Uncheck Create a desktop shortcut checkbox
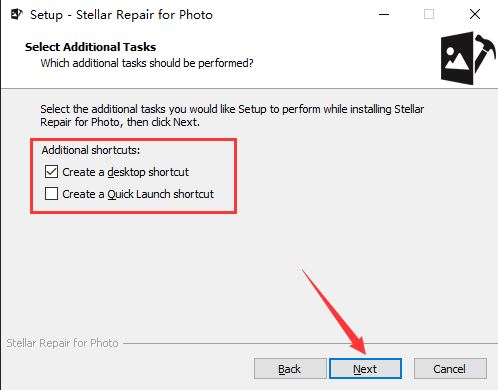This screenshot has width=498, height=390. pos(51,172)
